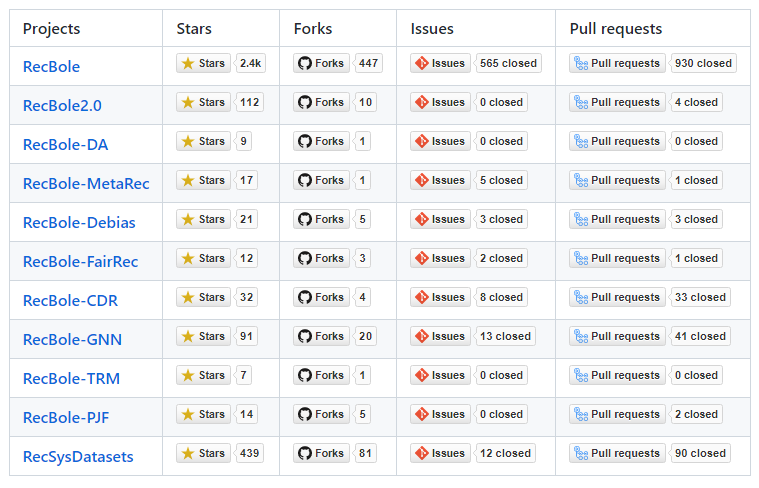Go to the RecSysDatasets project page
This screenshot has height=488, width=759.
pyautogui.click(x=78, y=457)
